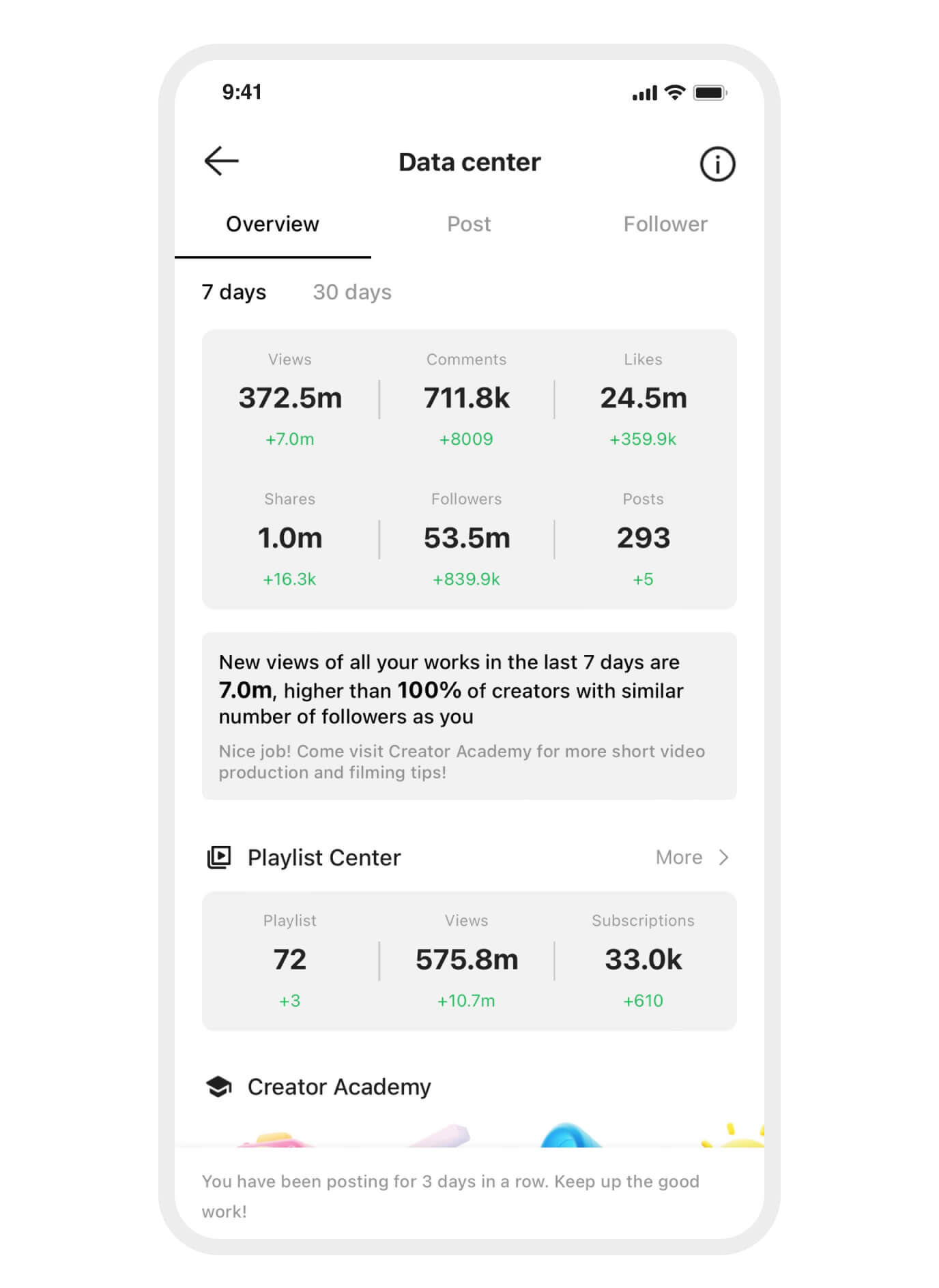Tap the back arrow icon
This screenshot has height=1288, width=939.
click(x=221, y=162)
